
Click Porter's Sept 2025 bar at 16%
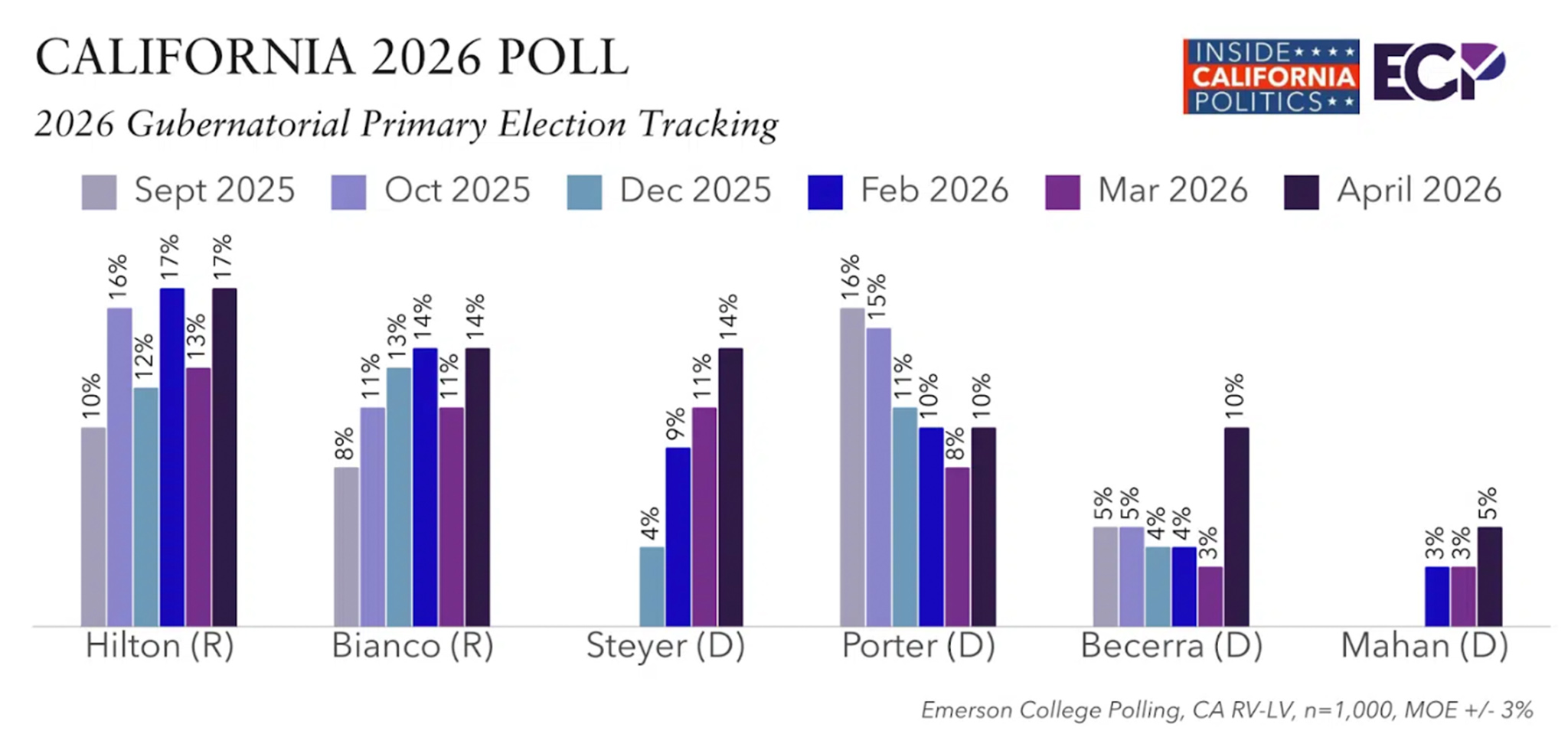tap(852, 467)
